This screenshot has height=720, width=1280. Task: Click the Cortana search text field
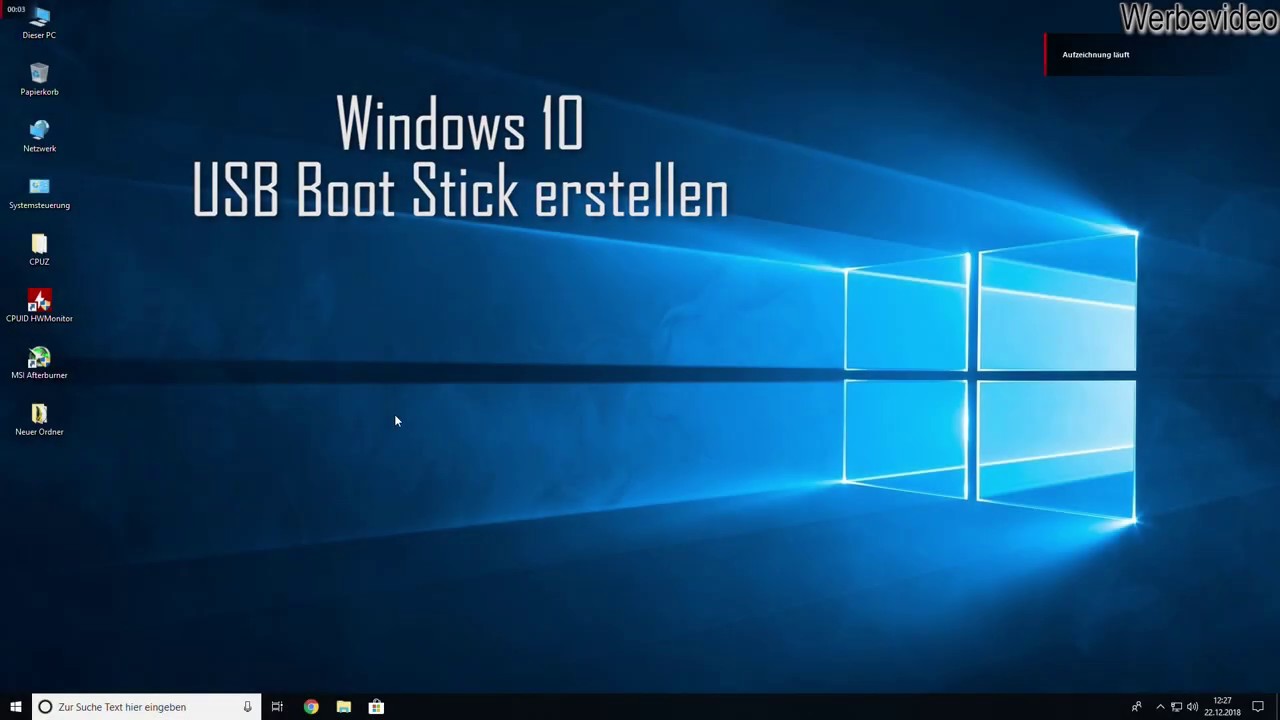click(146, 707)
